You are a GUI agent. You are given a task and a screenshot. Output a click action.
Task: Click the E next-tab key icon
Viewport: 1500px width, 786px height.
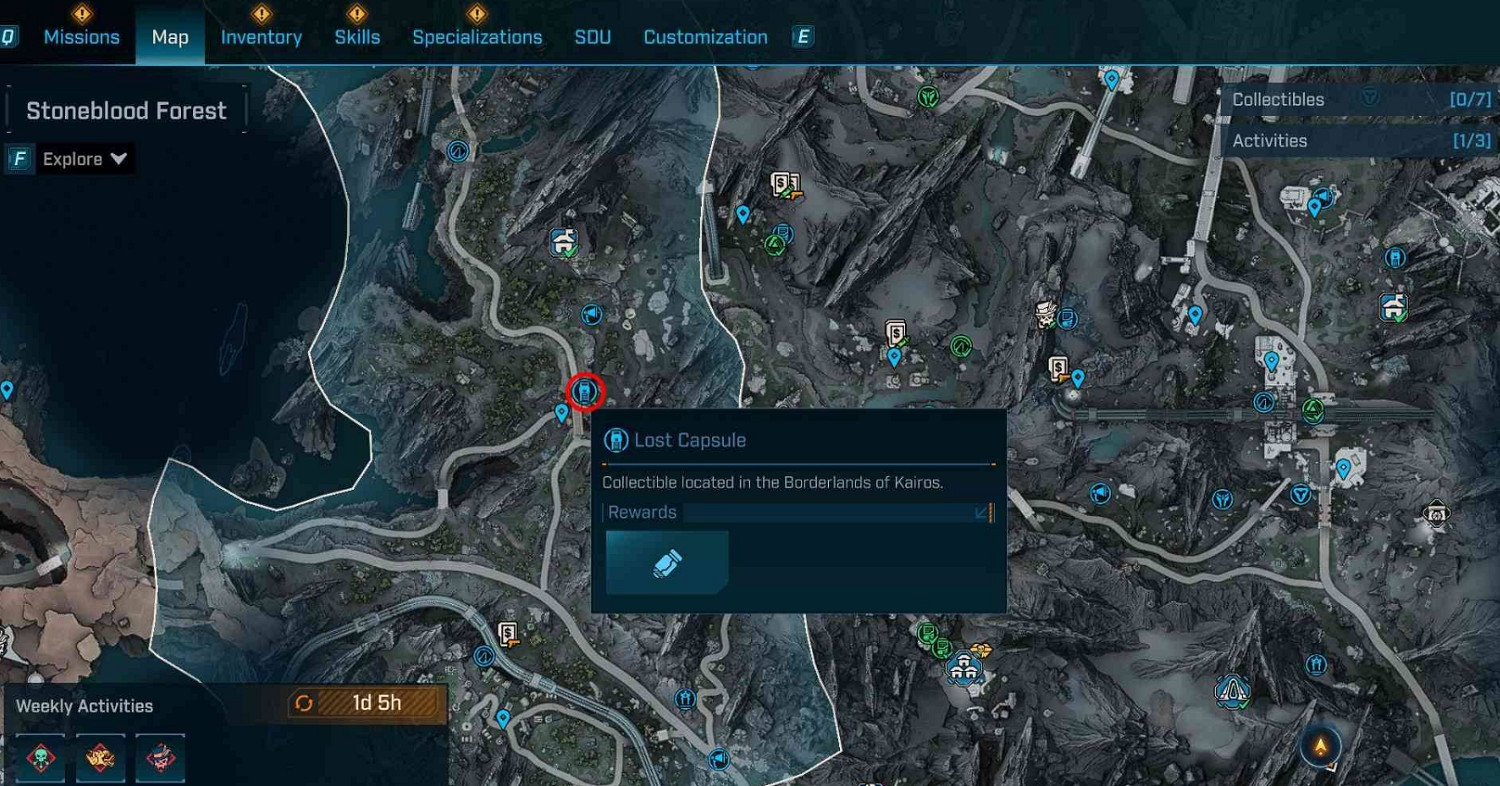click(802, 37)
